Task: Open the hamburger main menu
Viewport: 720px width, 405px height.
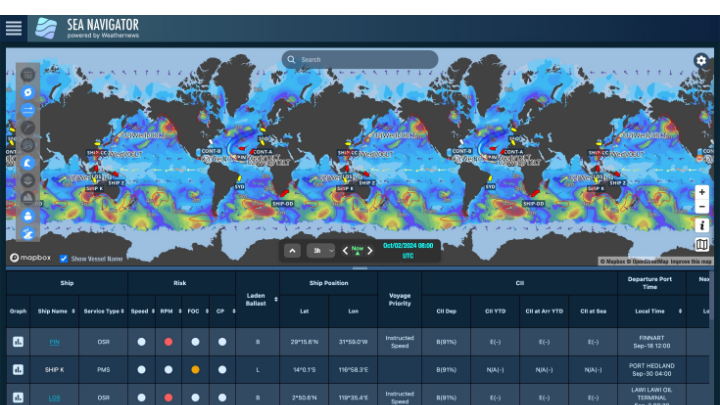Action: click(14, 28)
